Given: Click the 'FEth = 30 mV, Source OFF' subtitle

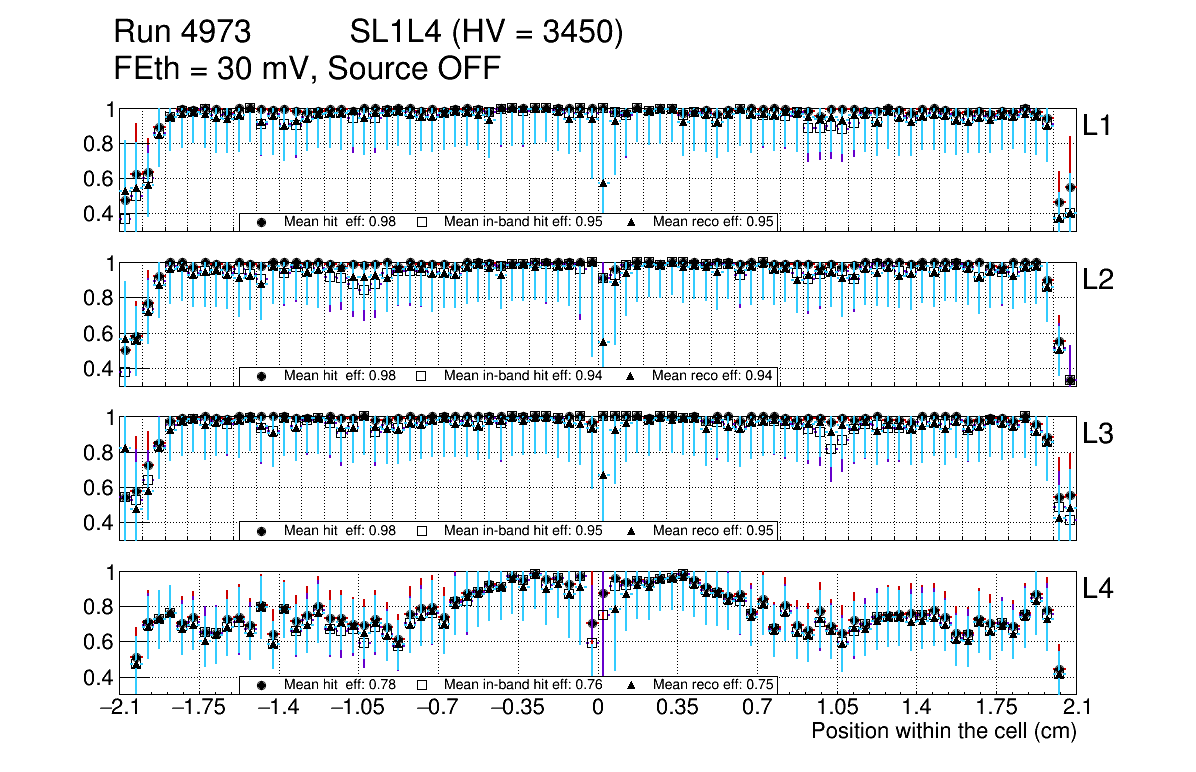Looking at the screenshot, I should click(307, 68).
